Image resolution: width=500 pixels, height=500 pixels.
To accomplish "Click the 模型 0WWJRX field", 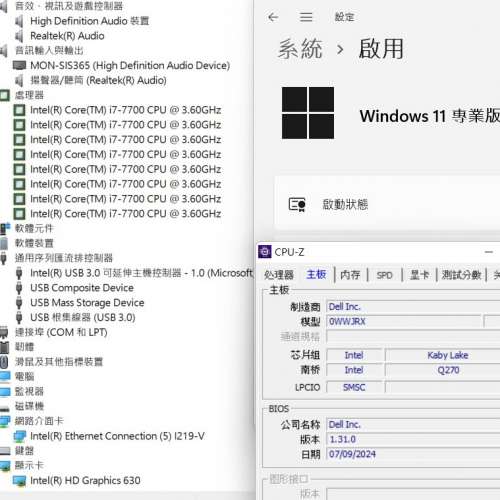I will click(404, 321).
